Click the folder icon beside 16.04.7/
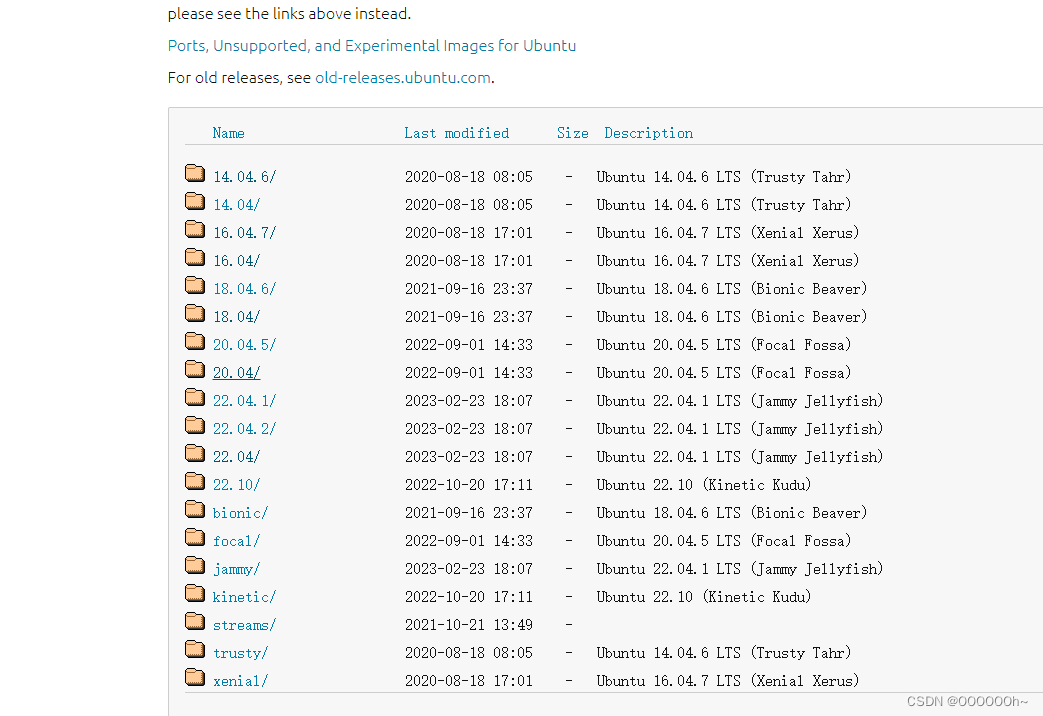Image resolution: width=1043 pixels, height=716 pixels. click(195, 230)
